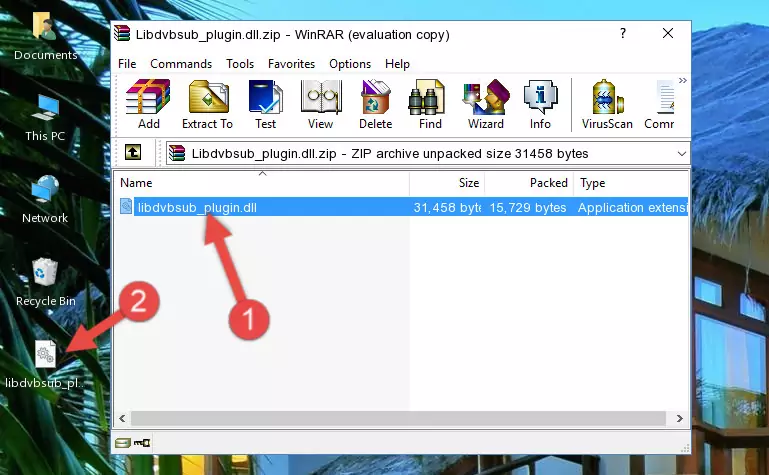Click the WinRAR title bar help question mark
Screen dimensions: 769x475
coord(623,33)
